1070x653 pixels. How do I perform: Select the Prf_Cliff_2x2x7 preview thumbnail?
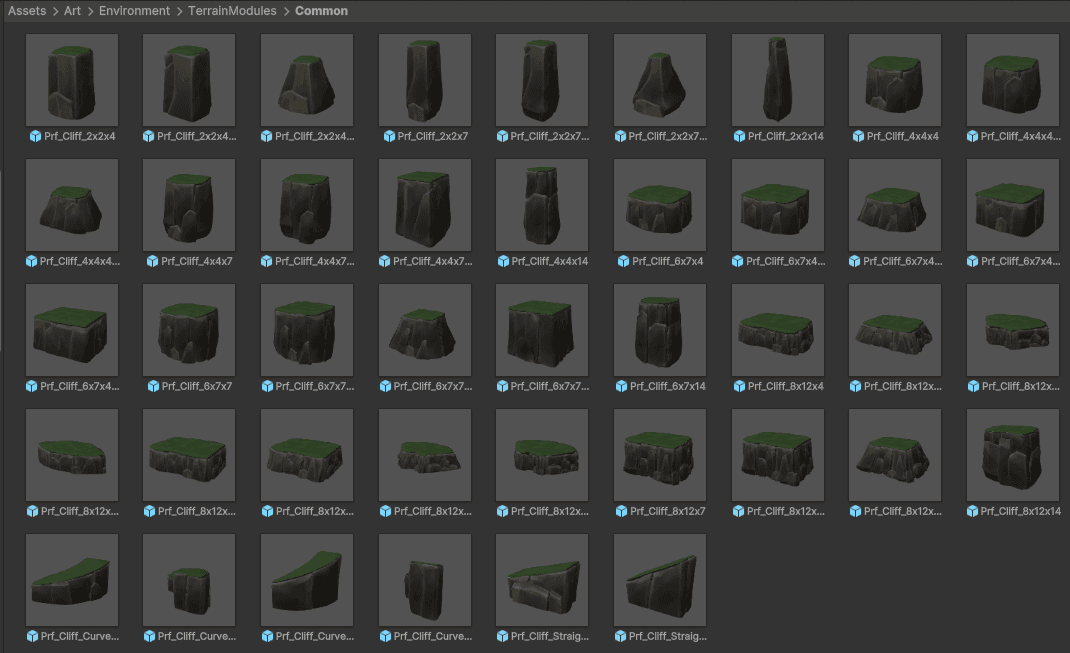click(424, 80)
